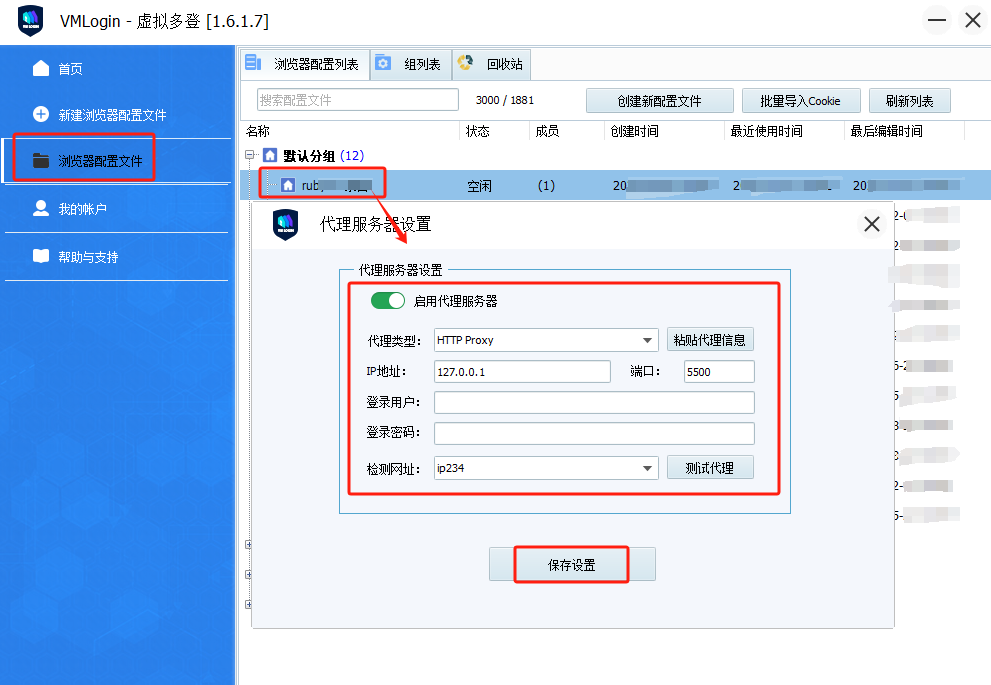Click the 浏览器配置列表 tab icon
991x685 pixels.
pos(253,63)
